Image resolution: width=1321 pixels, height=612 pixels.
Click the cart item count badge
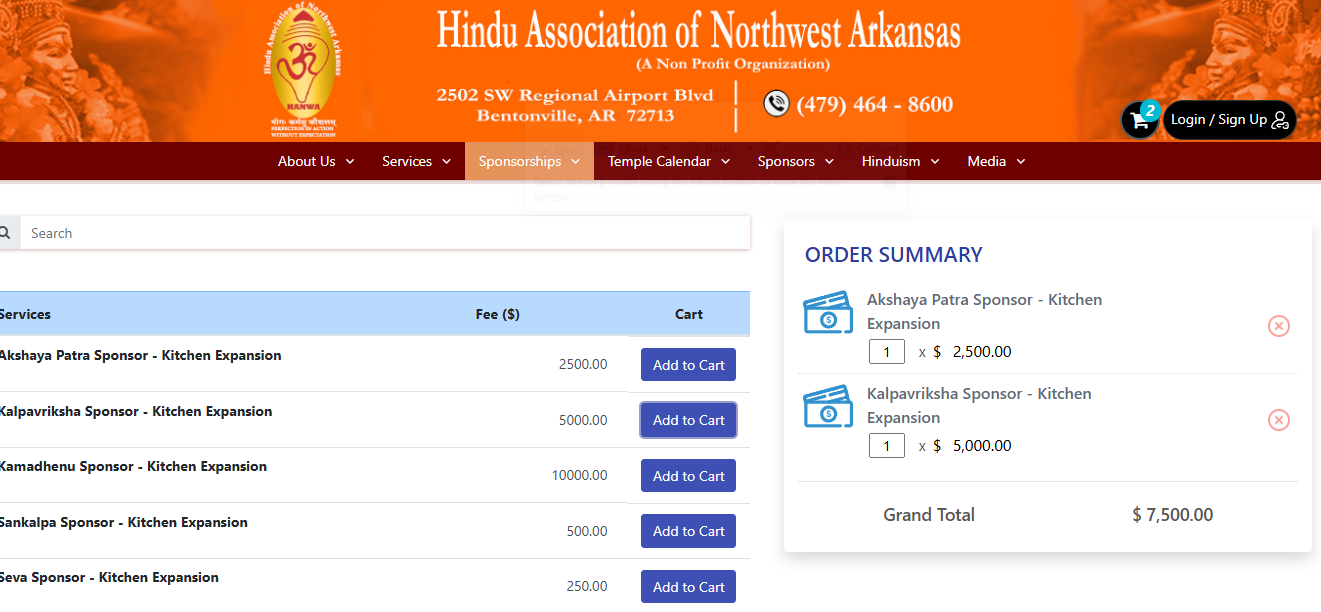click(1150, 111)
